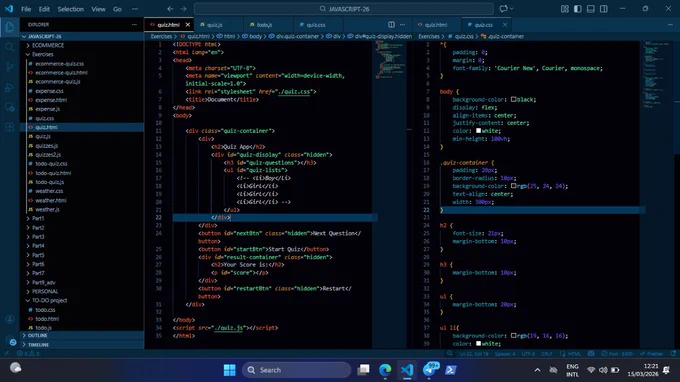Image resolution: width=680 pixels, height=382 pixels.
Task: Open the Accounts menu icon
Action: (x=10, y=319)
